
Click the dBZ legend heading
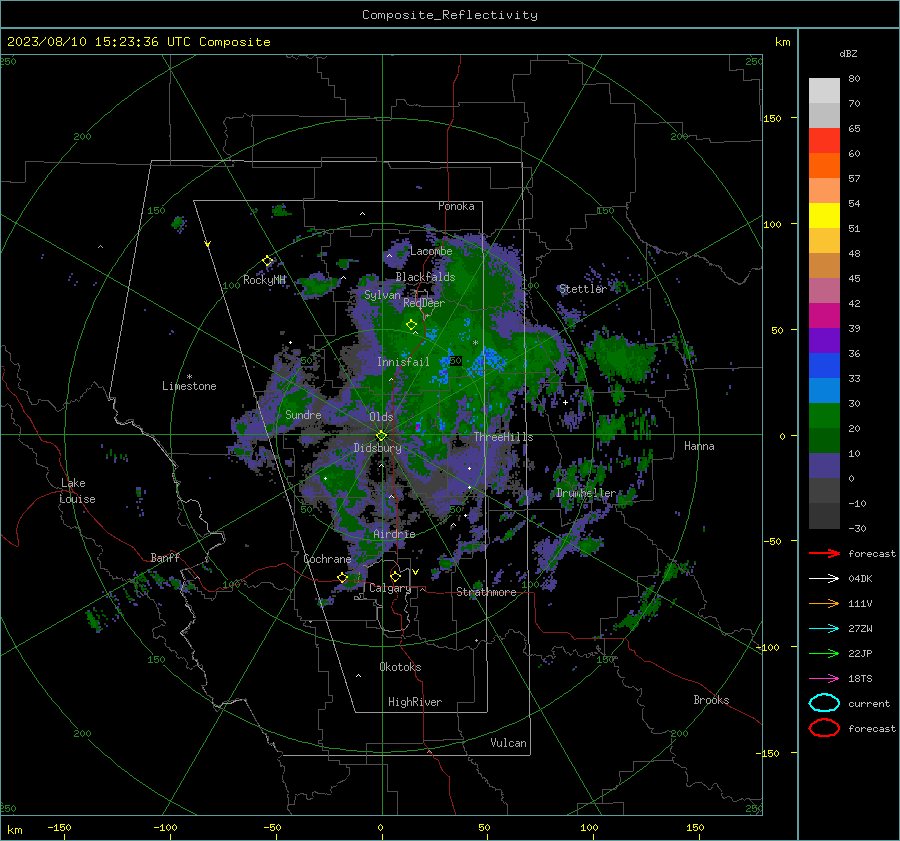[848, 53]
